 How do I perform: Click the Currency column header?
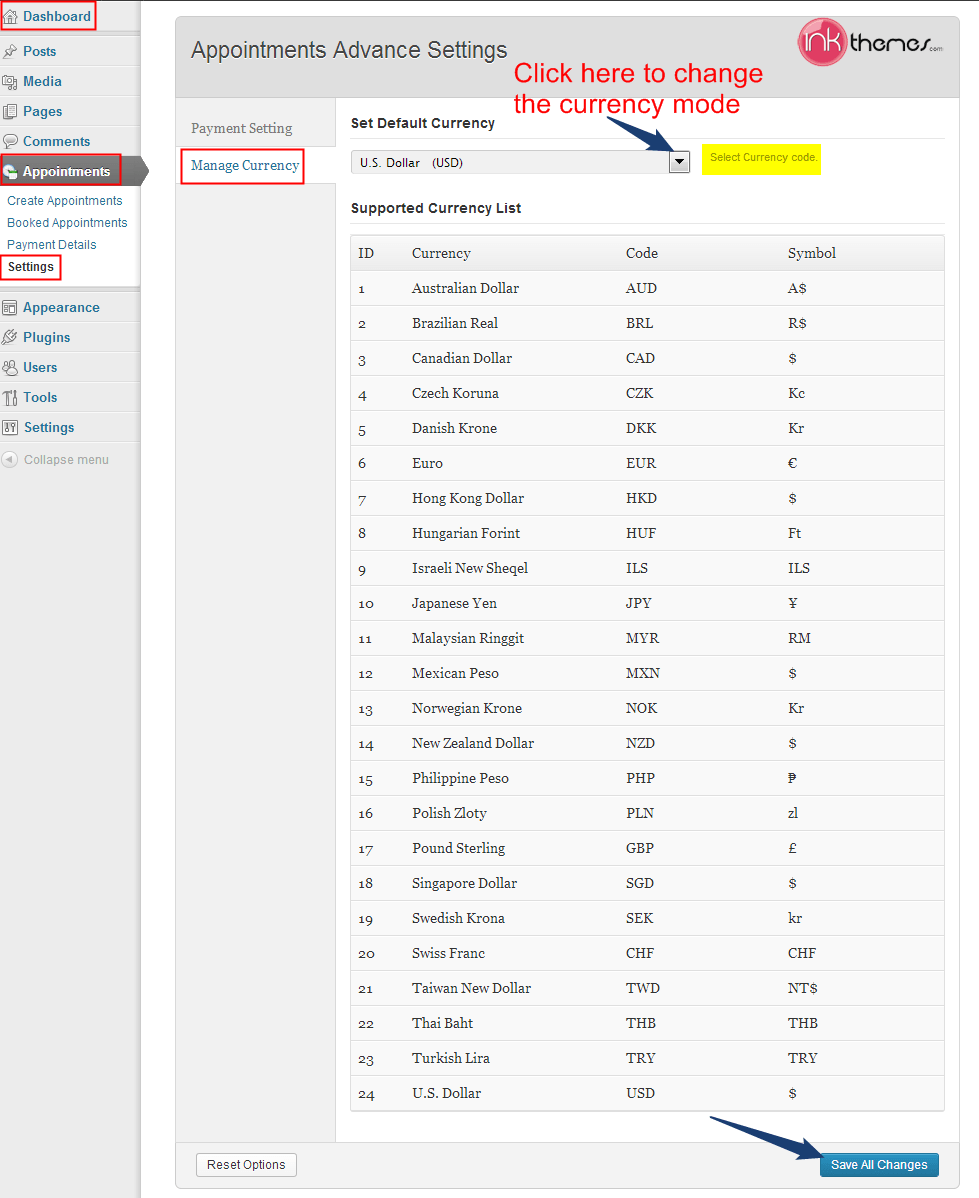click(441, 254)
